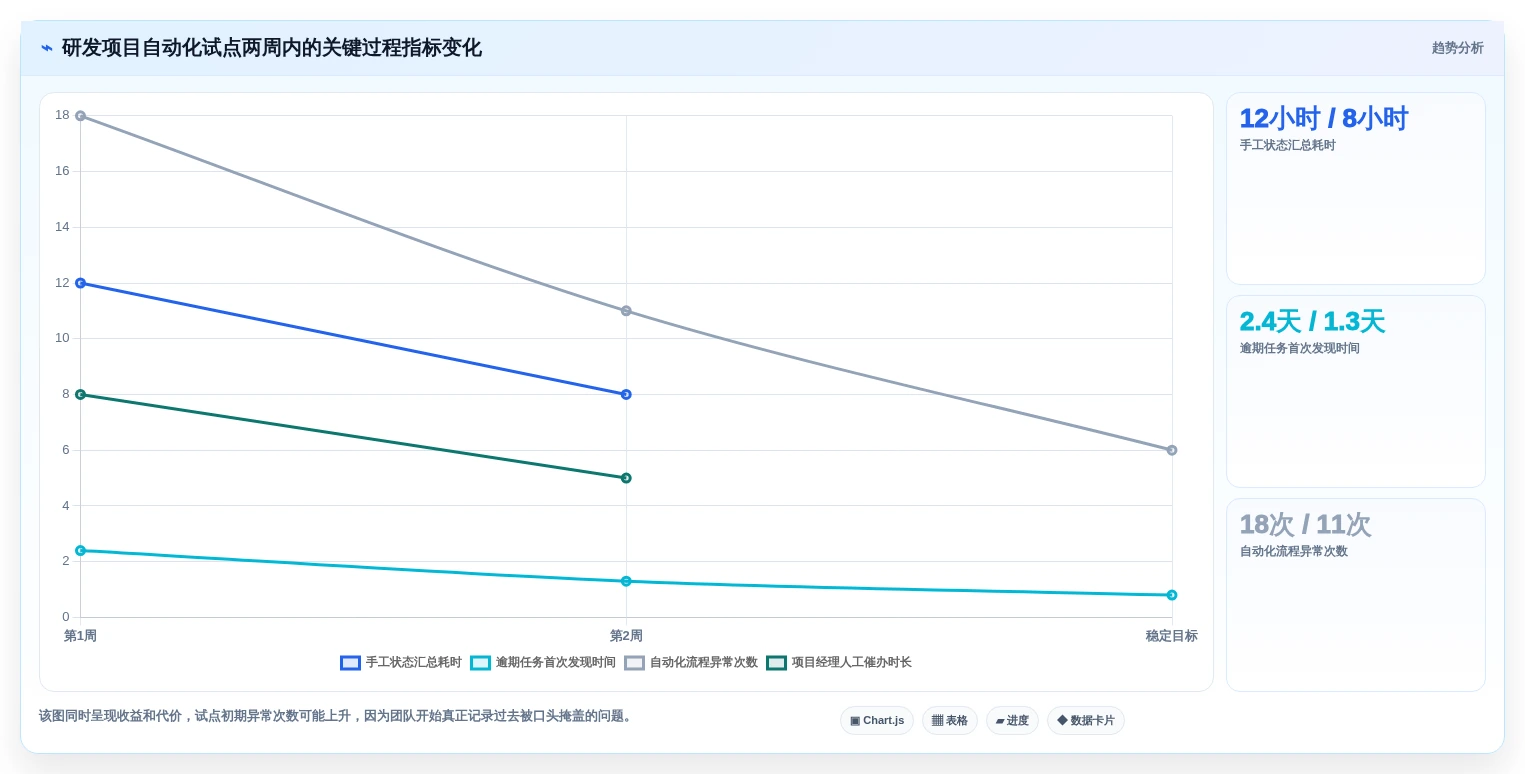Click the 第2周 axis label
The image size is (1525, 774).
coord(626,636)
